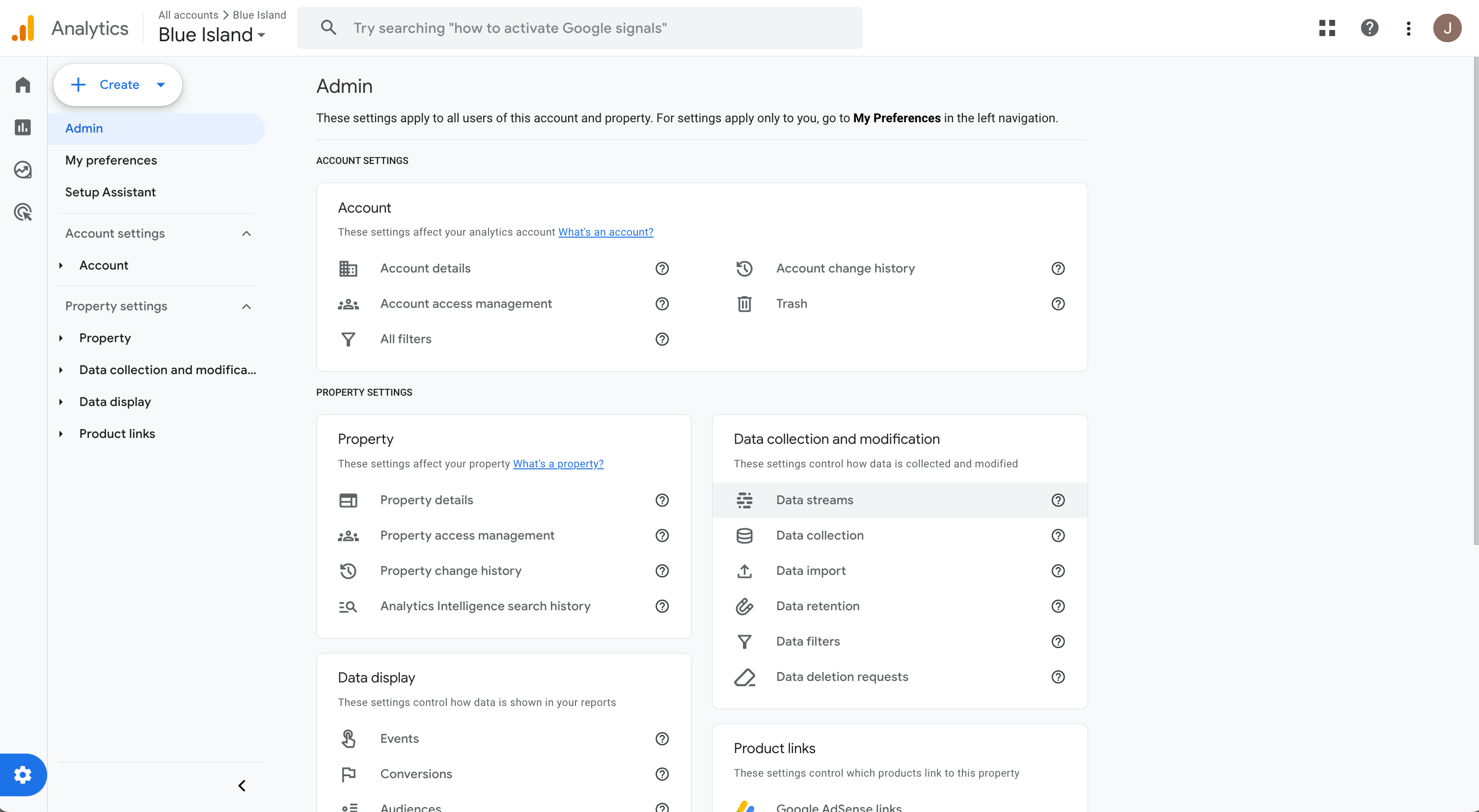Viewport: 1479px width, 812px height.
Task: Collapse the Account settings section
Action: tap(246, 234)
